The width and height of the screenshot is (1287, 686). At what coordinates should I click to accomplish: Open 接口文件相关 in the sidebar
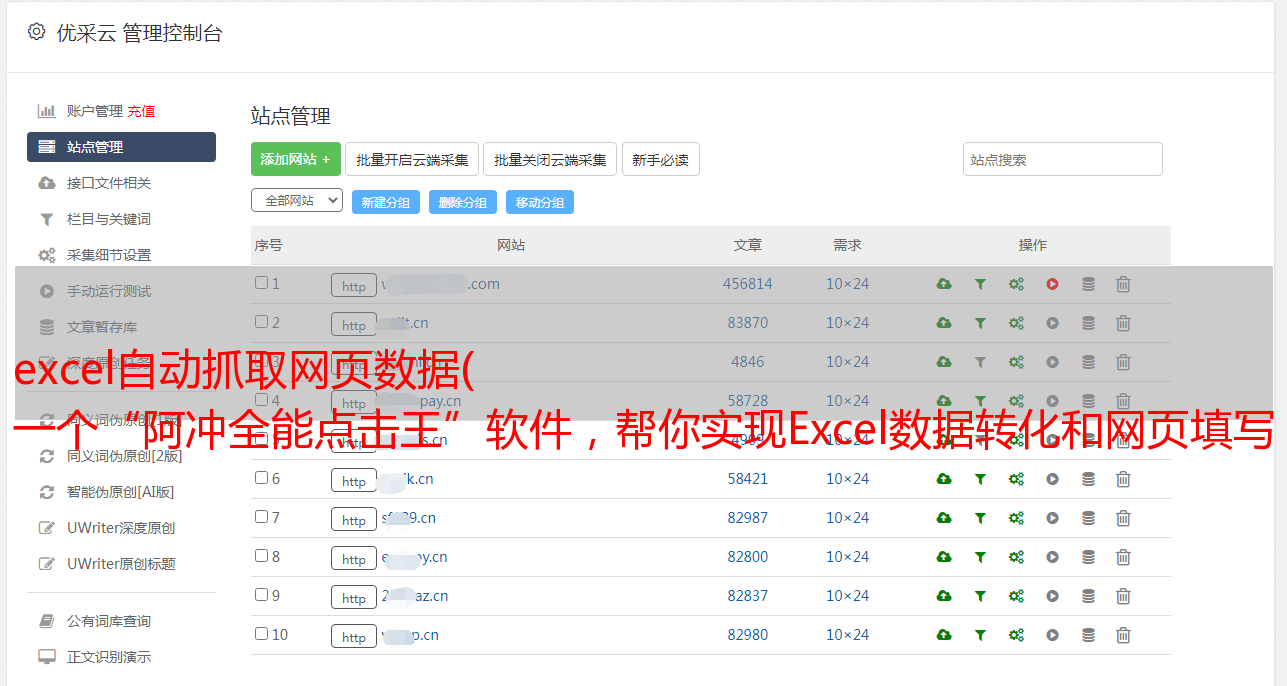click(x=109, y=183)
